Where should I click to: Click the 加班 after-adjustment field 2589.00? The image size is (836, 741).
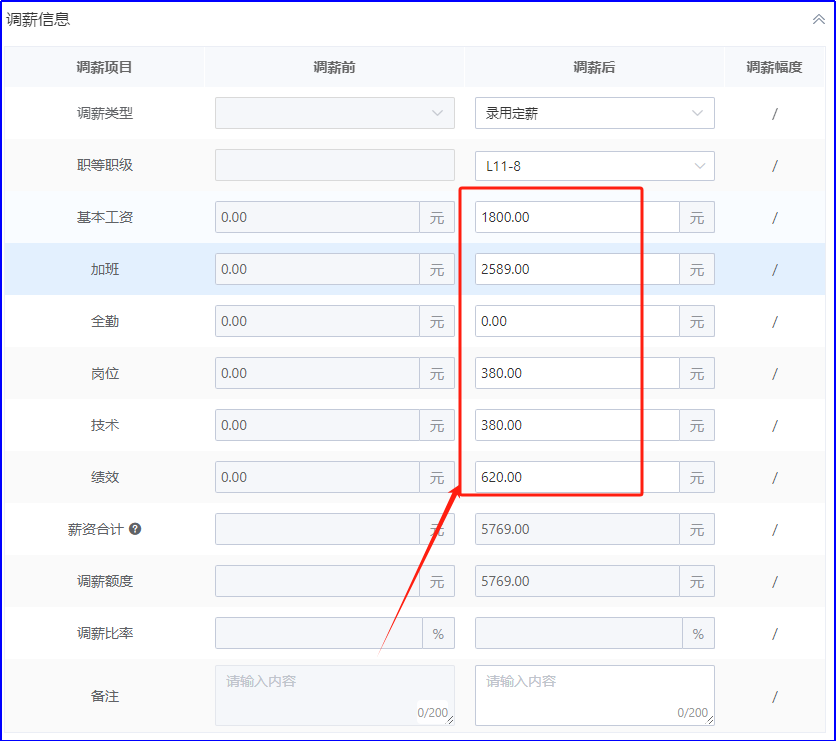[576, 269]
